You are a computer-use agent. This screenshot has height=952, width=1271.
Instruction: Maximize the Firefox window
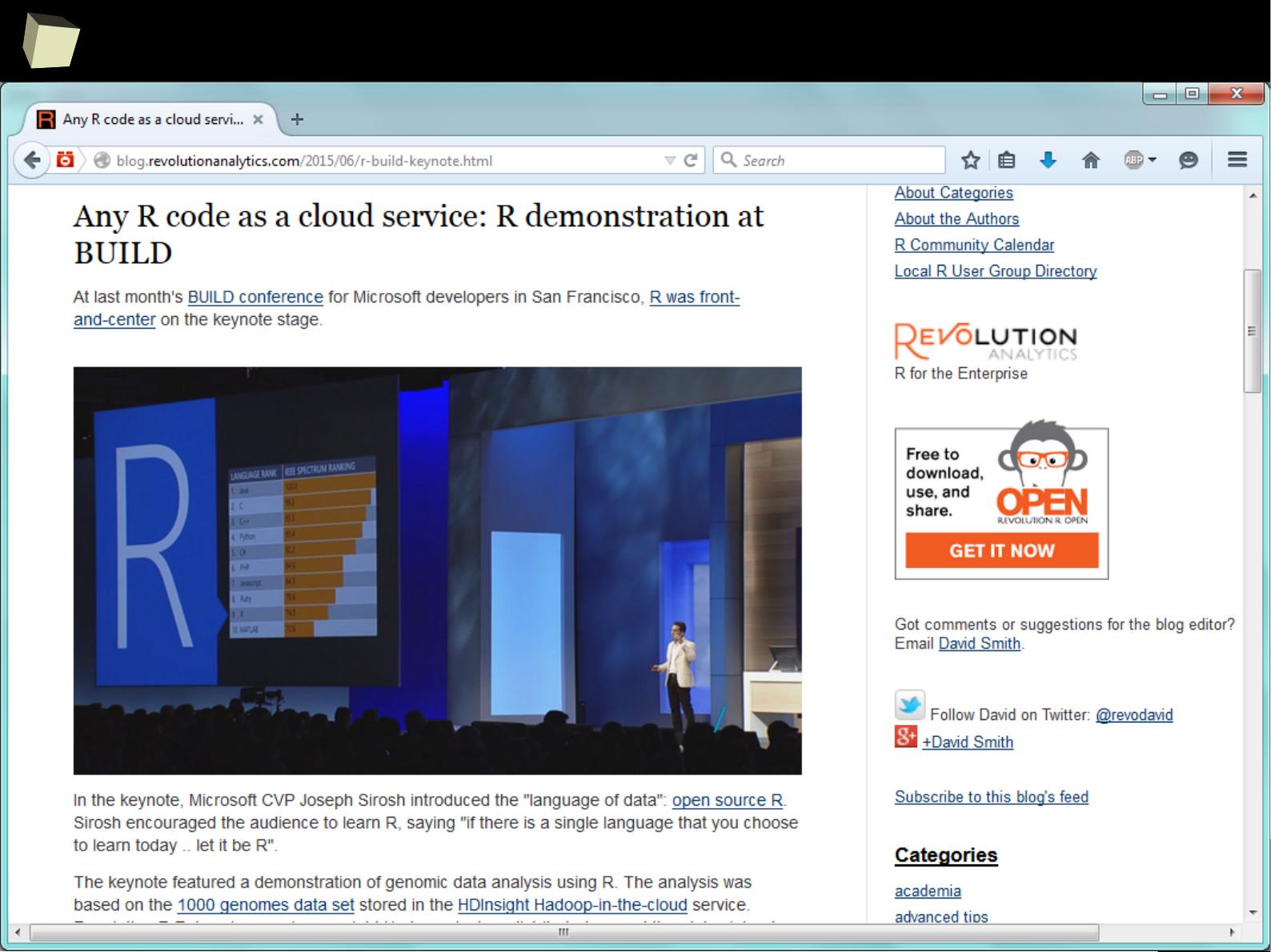(x=1192, y=94)
